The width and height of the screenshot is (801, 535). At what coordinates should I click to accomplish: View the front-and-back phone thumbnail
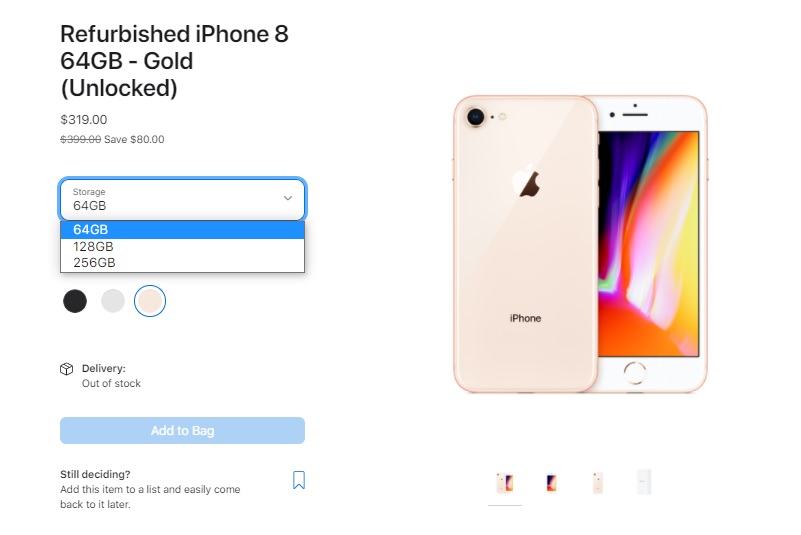pyautogui.click(x=505, y=482)
